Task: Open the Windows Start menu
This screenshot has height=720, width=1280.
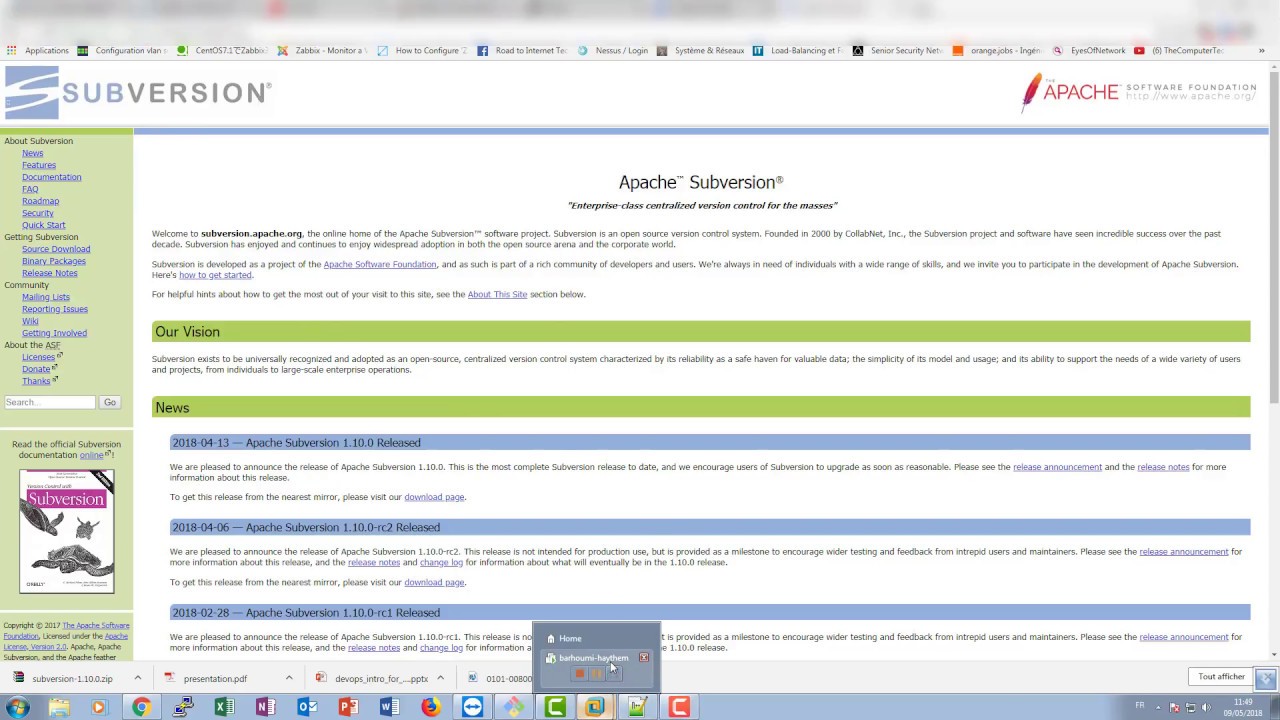Action: point(17,707)
